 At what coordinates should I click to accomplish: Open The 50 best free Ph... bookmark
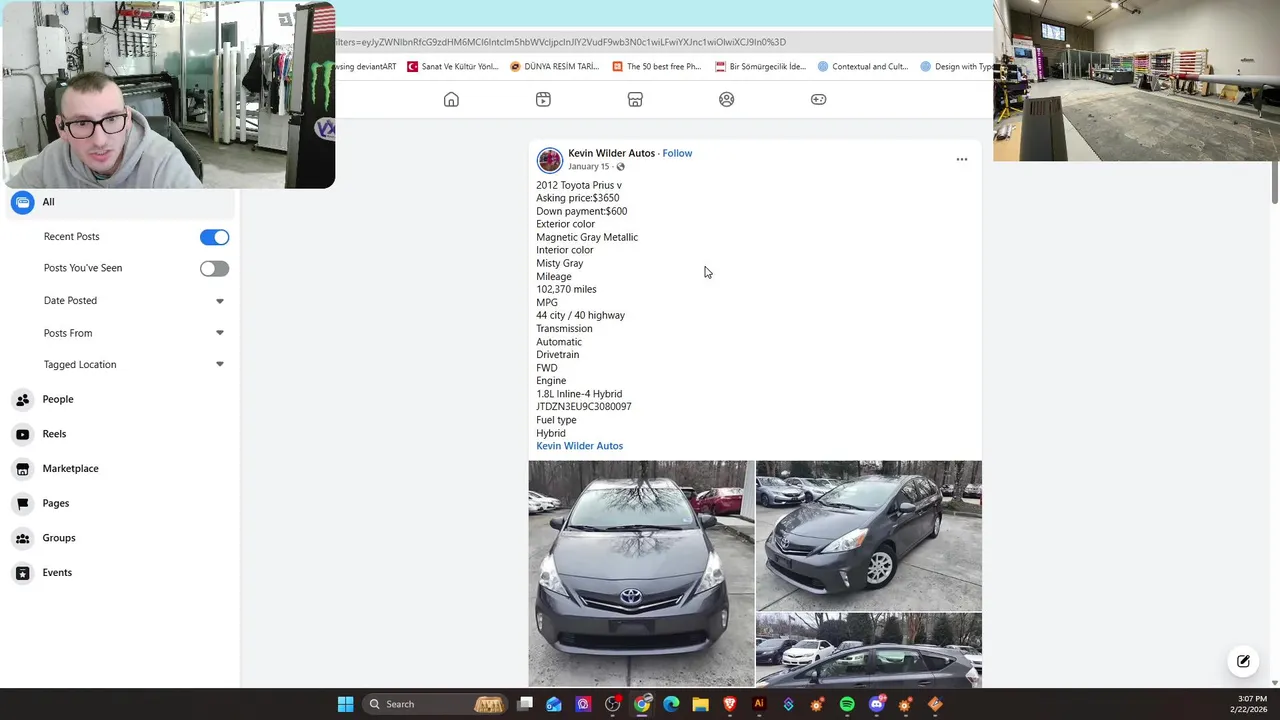[x=656, y=66]
